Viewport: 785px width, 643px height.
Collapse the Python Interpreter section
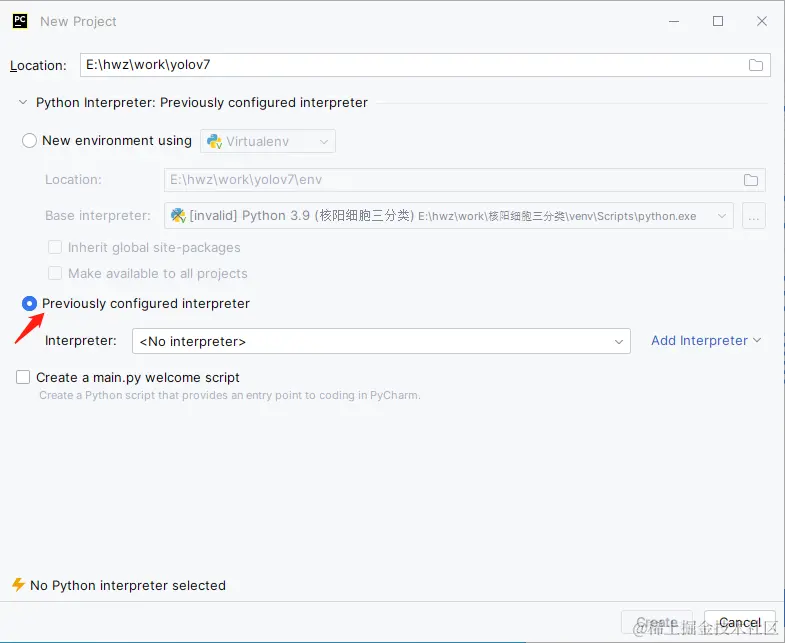coord(23,102)
